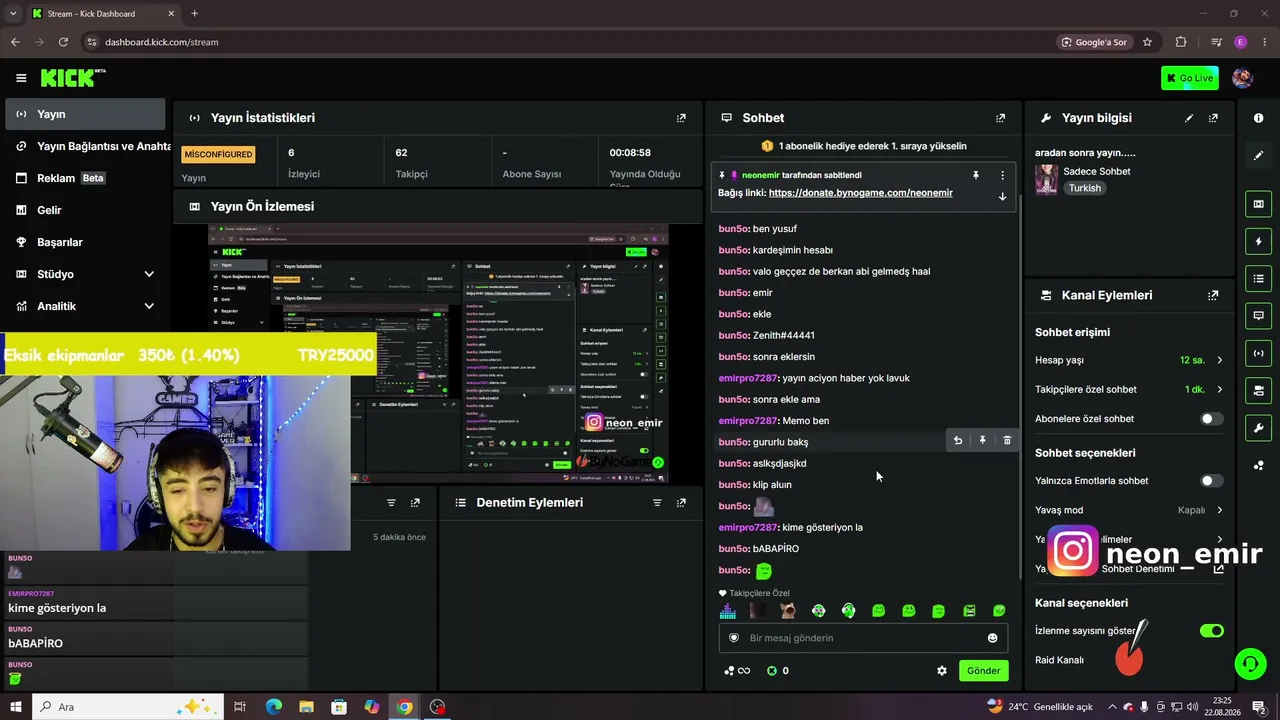Click the Kick logo

[x=73, y=78]
